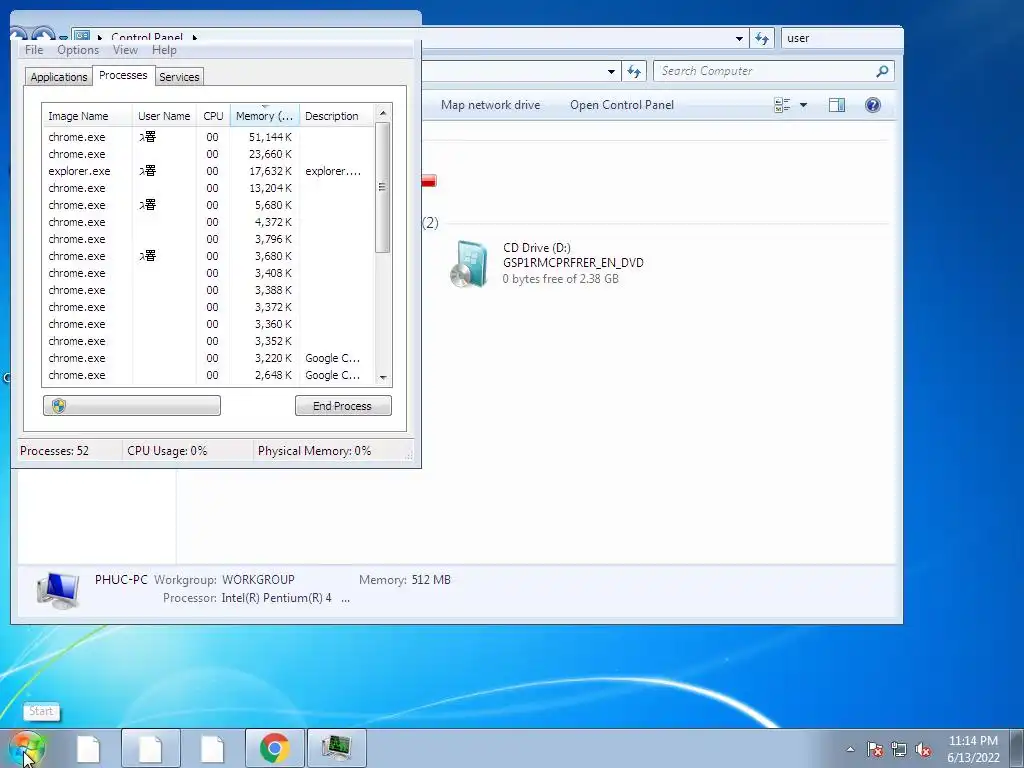Switch to the Services tab
Viewport: 1024px width, 768px height.
[x=179, y=77]
